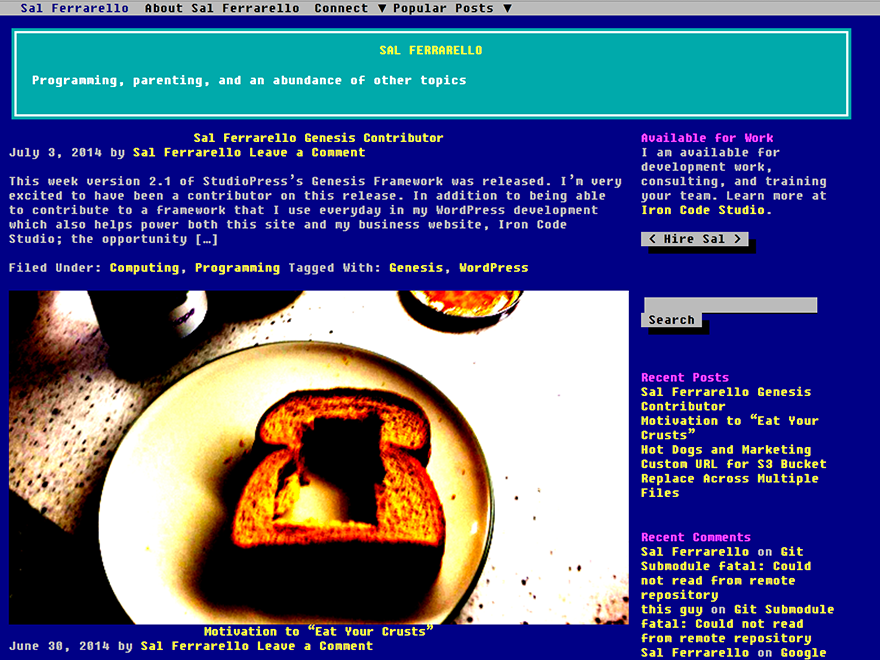Image resolution: width=880 pixels, height=660 pixels.
Task: Open the Motivation to Eat Your Crusts post title
Action: [x=318, y=631]
